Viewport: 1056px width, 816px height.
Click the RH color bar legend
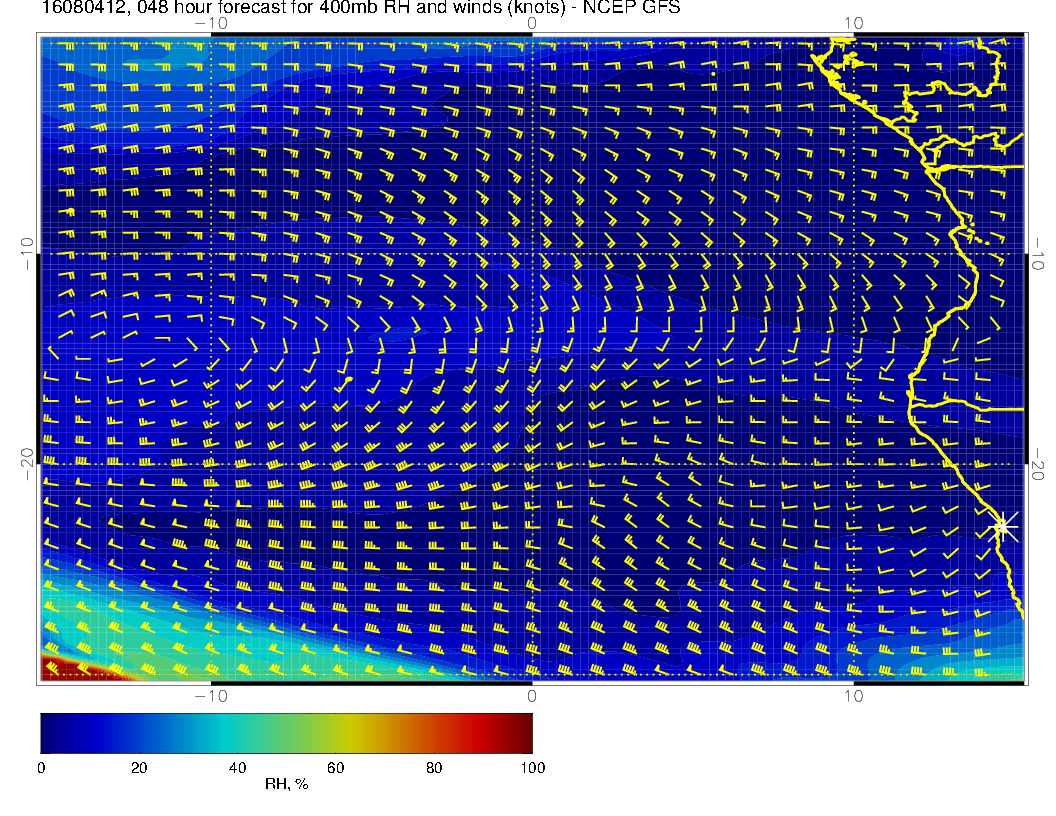(286, 733)
